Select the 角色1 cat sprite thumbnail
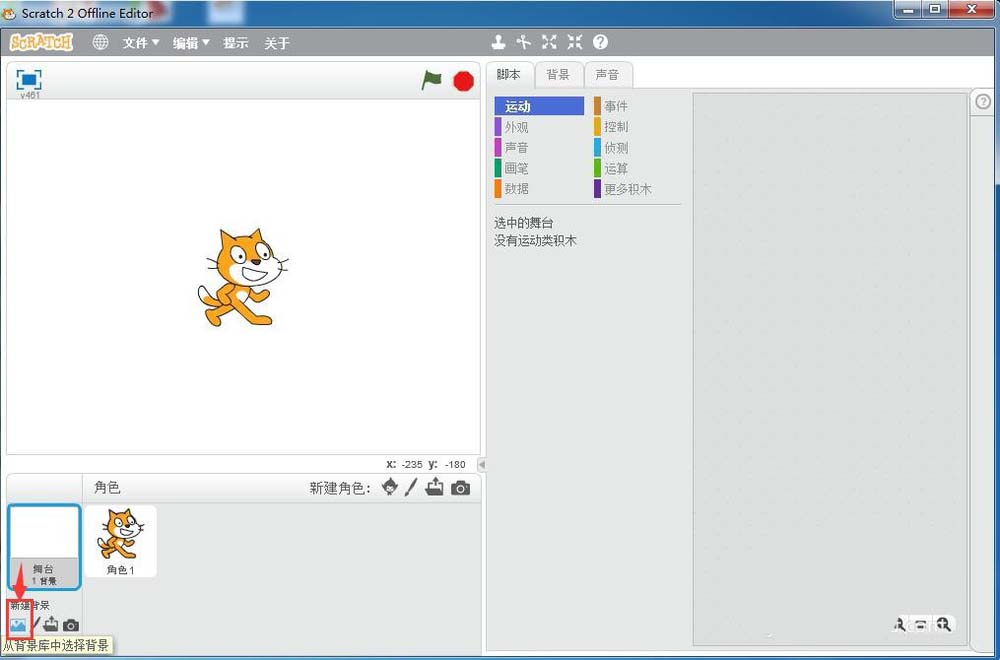The width and height of the screenshot is (1000, 660). coord(120,540)
